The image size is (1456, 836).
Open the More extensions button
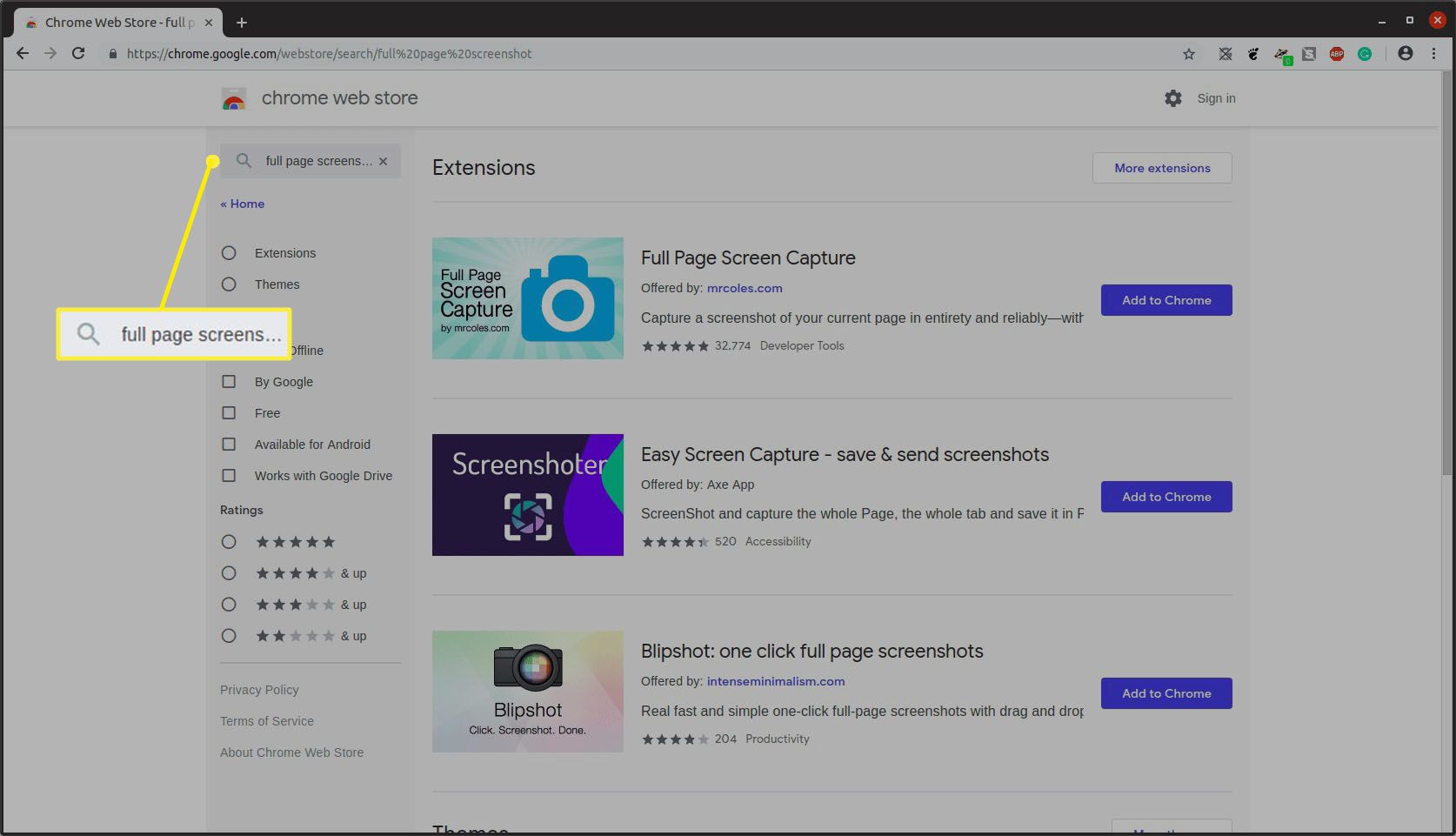[1162, 168]
